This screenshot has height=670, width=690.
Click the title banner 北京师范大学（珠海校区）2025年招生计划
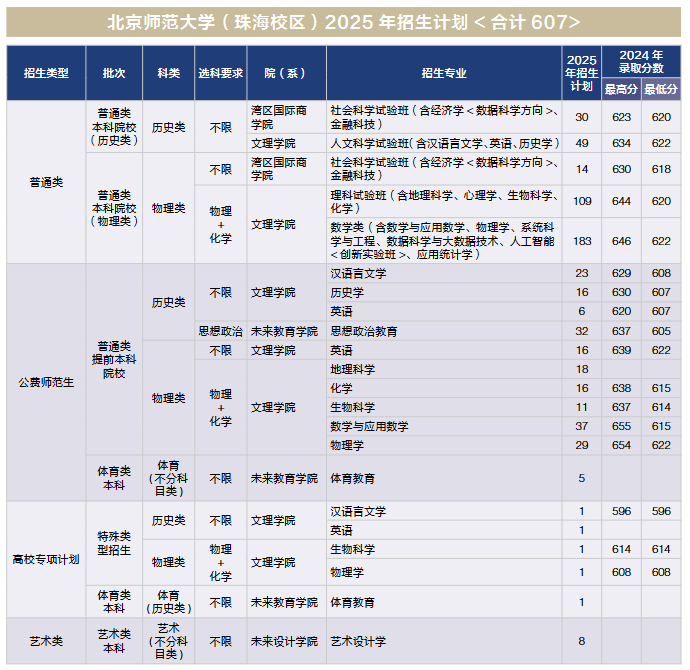[x=344, y=22]
